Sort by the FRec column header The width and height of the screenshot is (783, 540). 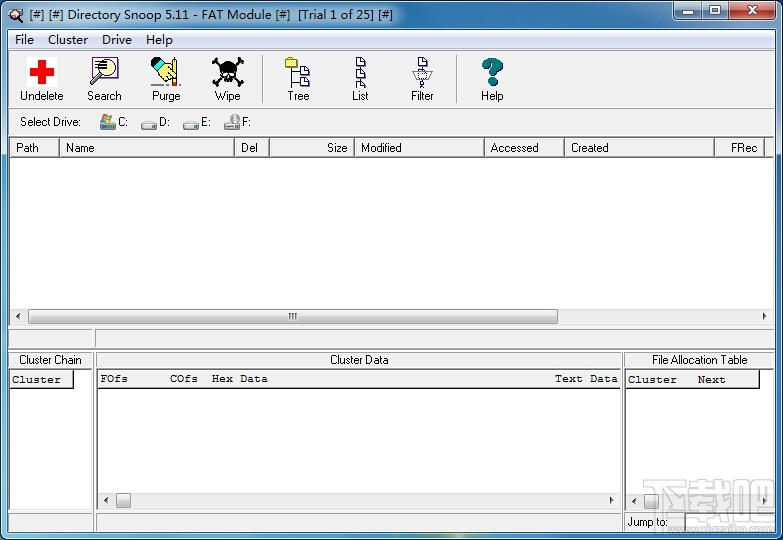pos(740,148)
